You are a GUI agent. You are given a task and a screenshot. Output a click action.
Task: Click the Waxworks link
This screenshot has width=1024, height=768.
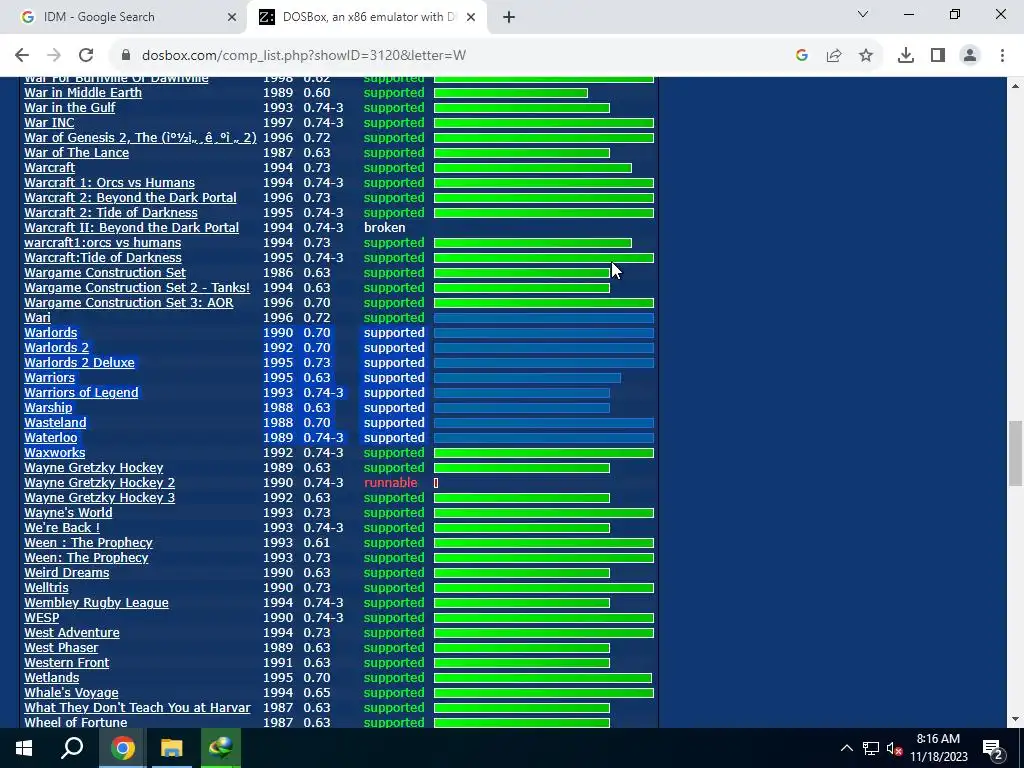click(x=54, y=453)
